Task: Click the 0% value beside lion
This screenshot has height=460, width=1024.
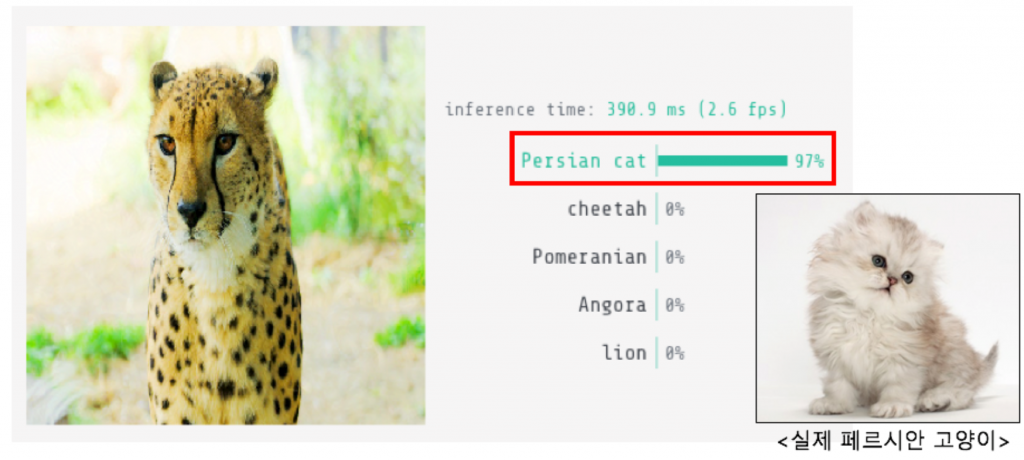Action: pos(675,352)
